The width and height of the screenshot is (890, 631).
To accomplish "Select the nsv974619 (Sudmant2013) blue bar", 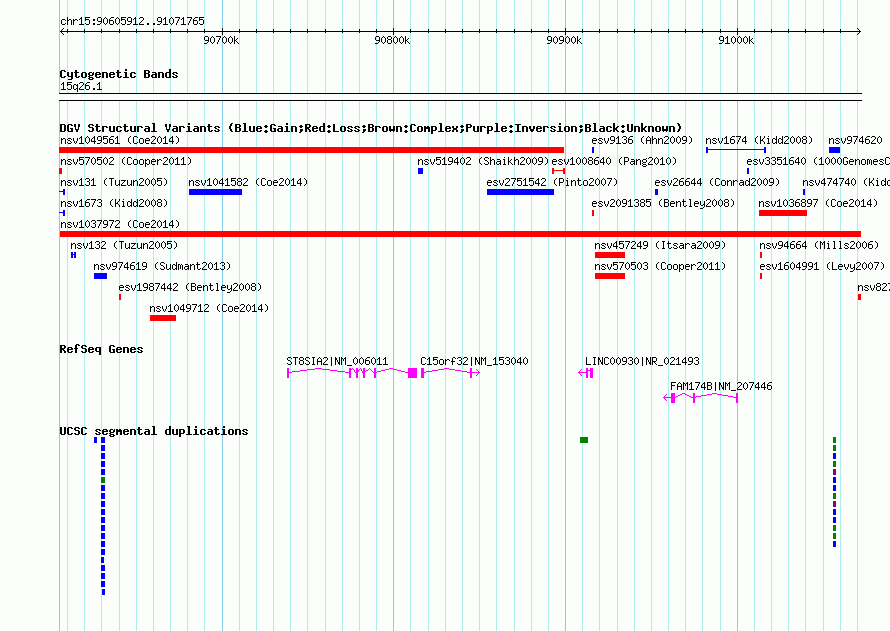I will click(x=100, y=276).
